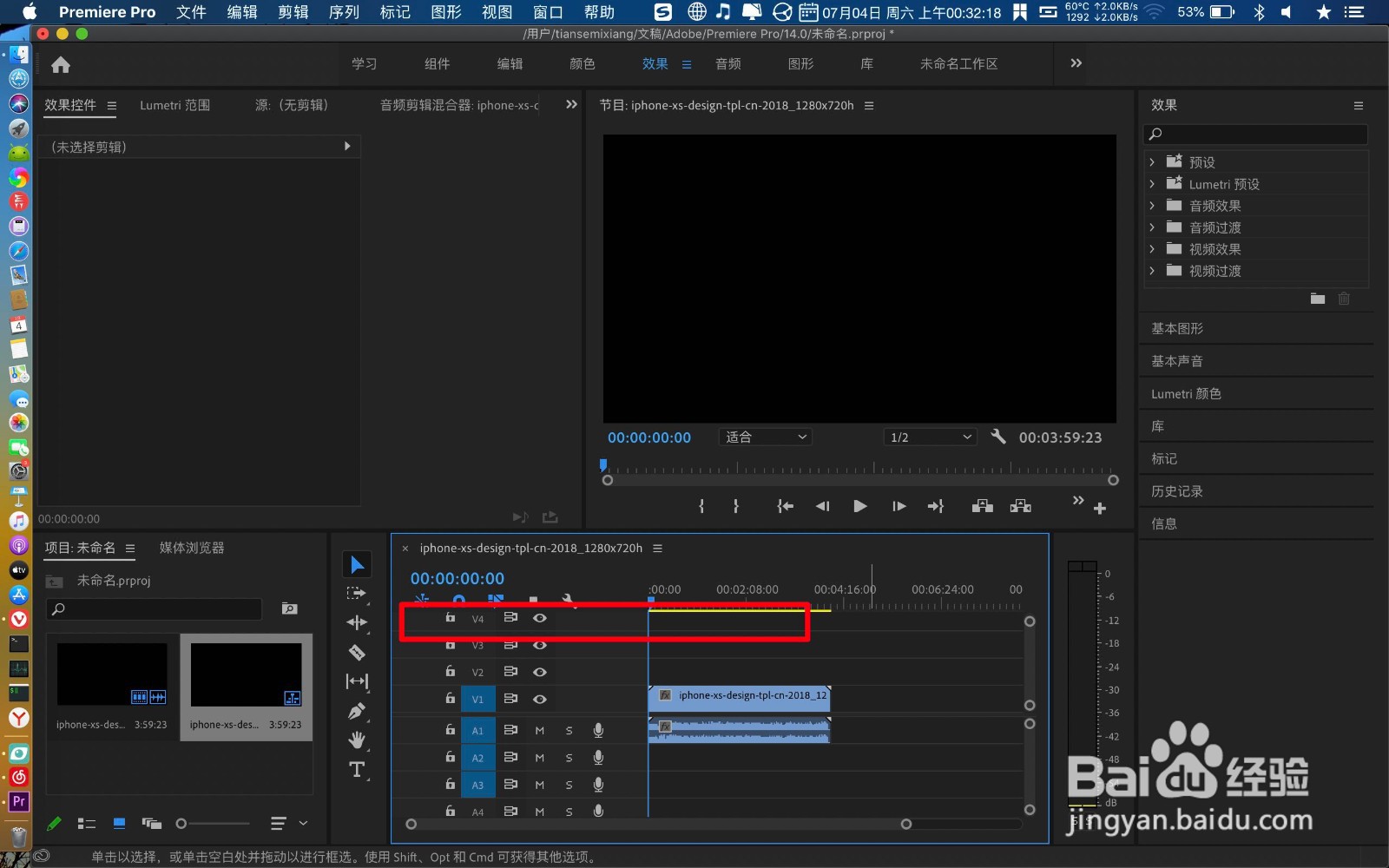1389x868 pixels.
Task: Open sort icons menu in project panel
Action: click(279, 823)
